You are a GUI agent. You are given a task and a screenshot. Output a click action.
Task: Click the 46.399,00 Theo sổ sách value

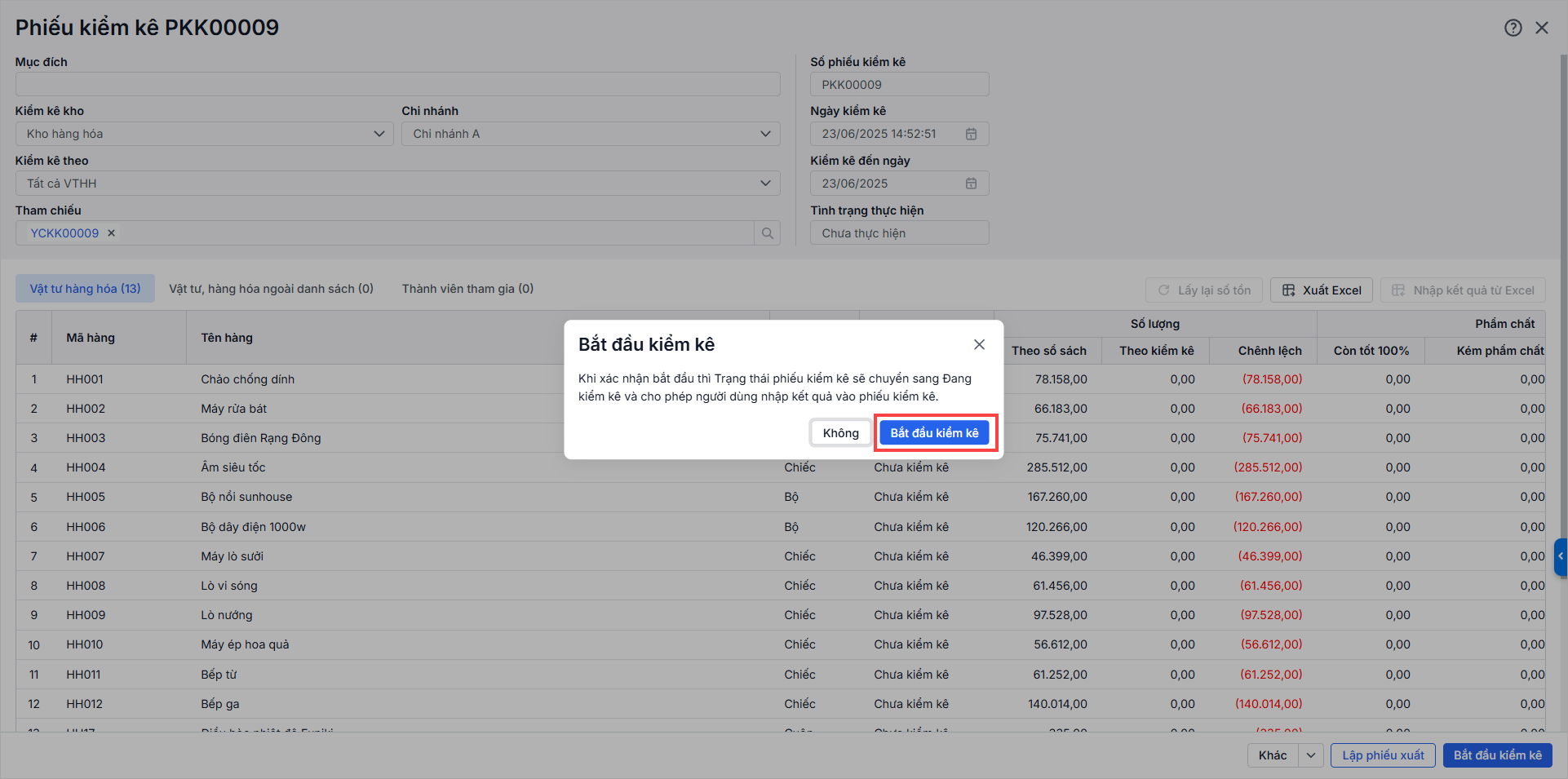click(1059, 556)
